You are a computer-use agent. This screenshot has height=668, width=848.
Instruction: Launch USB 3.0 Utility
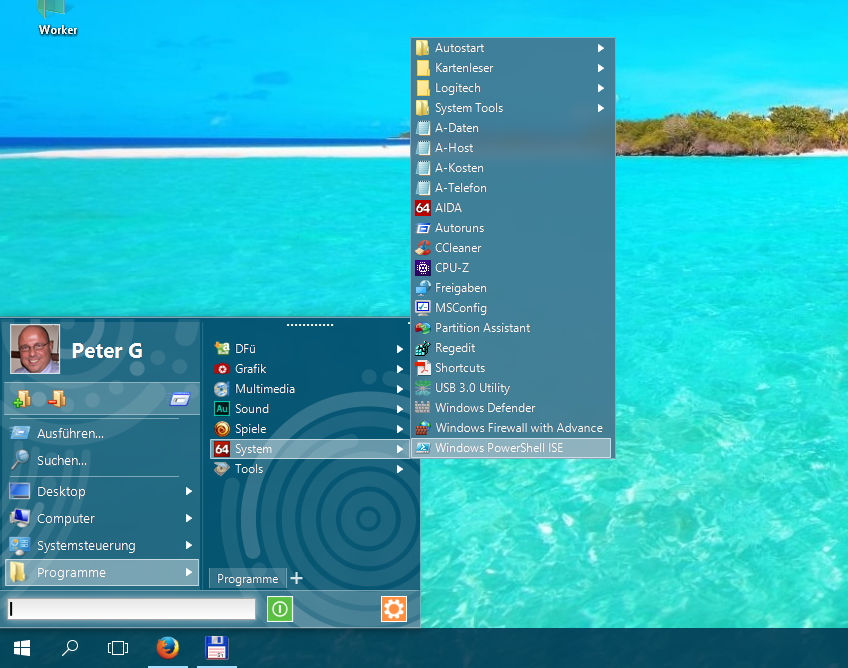tap(513, 388)
